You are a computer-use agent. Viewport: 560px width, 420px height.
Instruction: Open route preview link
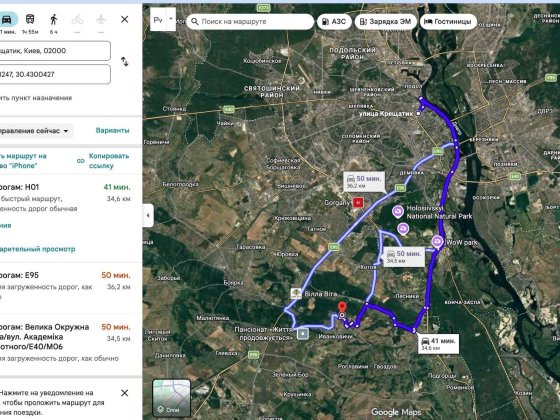pos(38,249)
